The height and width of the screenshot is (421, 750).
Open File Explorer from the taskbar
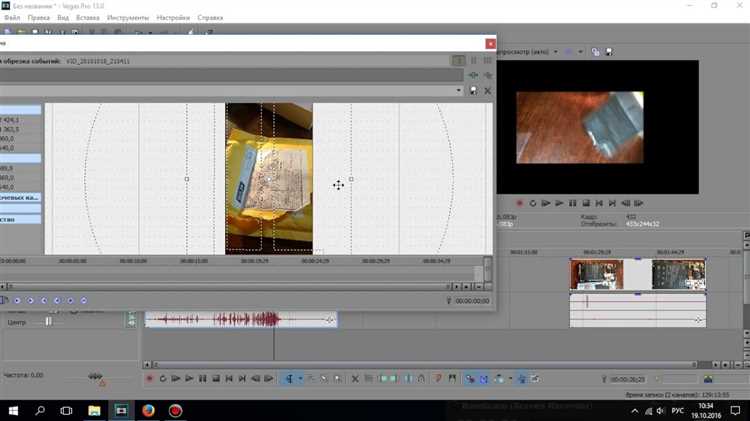[94, 410]
